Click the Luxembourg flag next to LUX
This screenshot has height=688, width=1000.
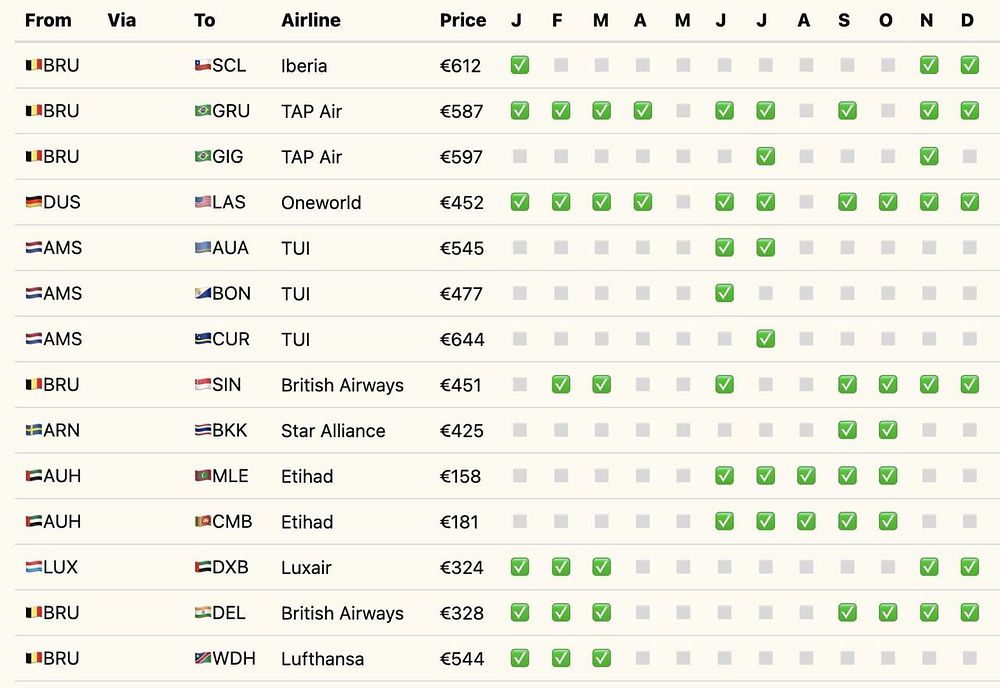tap(33, 568)
